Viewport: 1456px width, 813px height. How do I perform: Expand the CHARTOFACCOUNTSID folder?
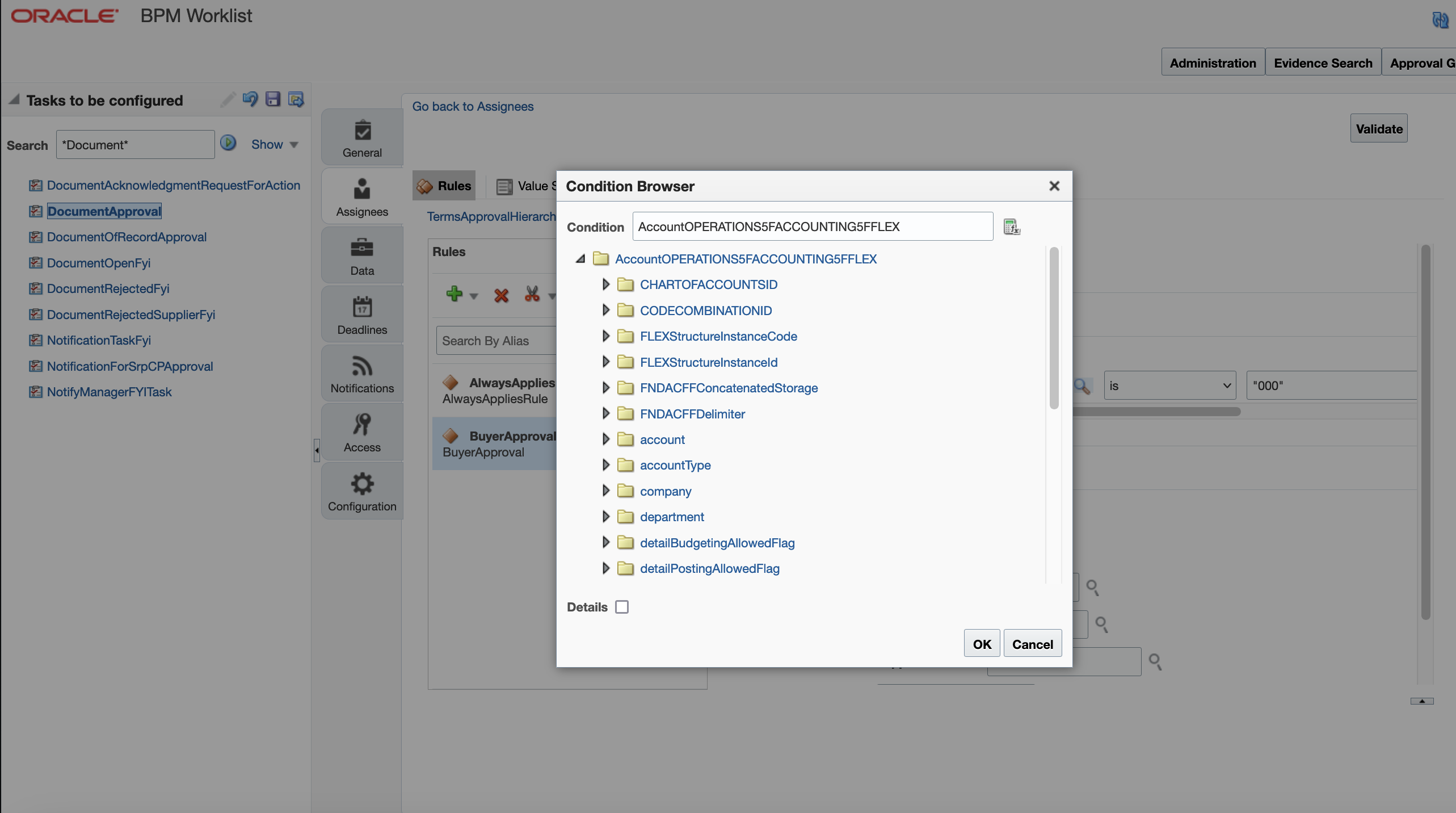tap(605, 284)
